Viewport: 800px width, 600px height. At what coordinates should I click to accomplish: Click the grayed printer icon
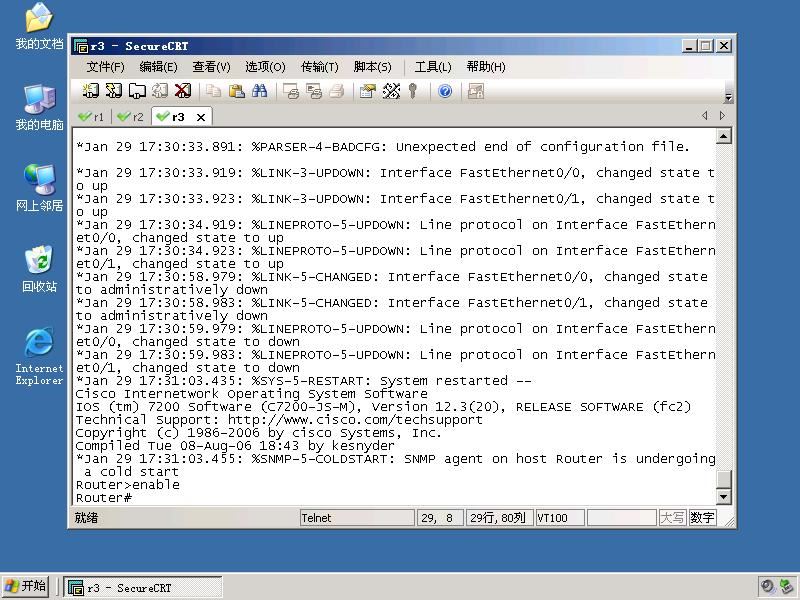337,91
